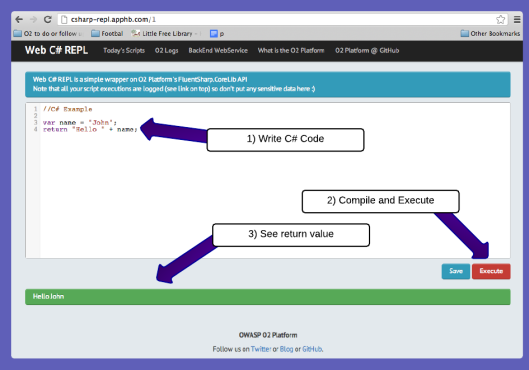Click the 'Hello John' result bar
This screenshot has height=370, width=529.
point(268,297)
